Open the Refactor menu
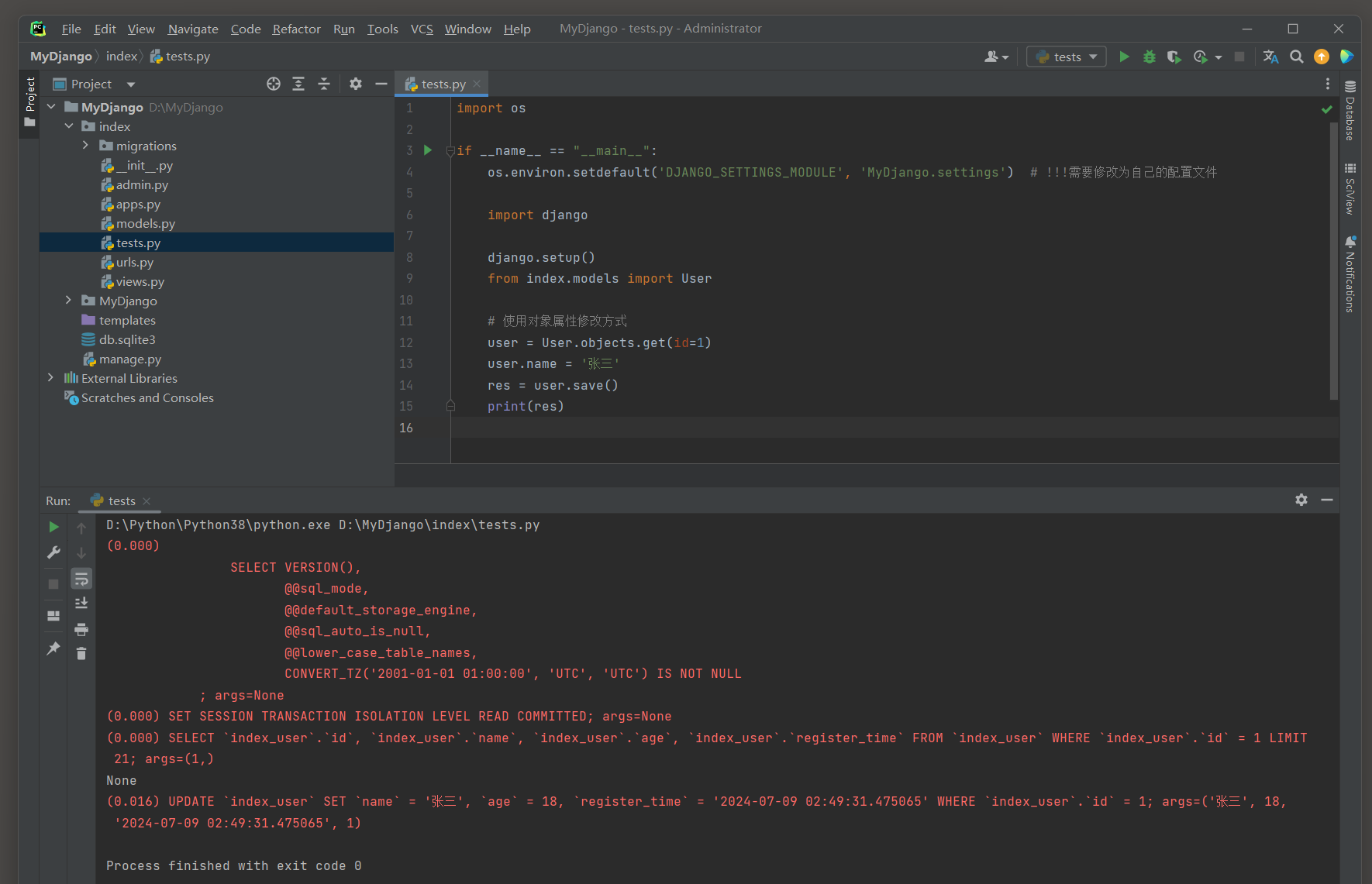 pos(296,29)
